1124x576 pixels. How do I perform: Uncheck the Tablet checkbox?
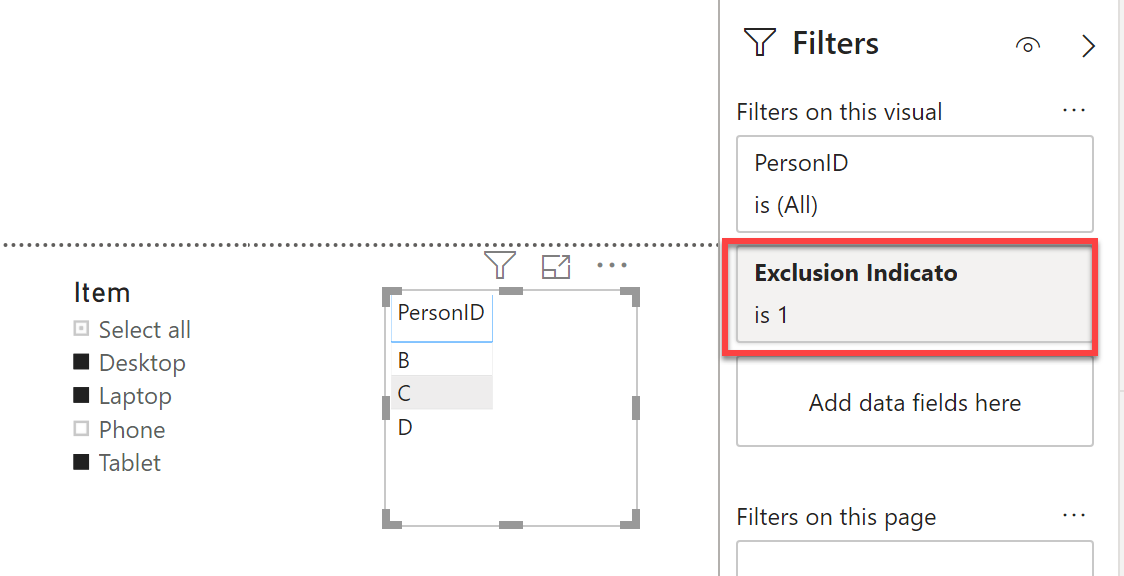tap(81, 462)
